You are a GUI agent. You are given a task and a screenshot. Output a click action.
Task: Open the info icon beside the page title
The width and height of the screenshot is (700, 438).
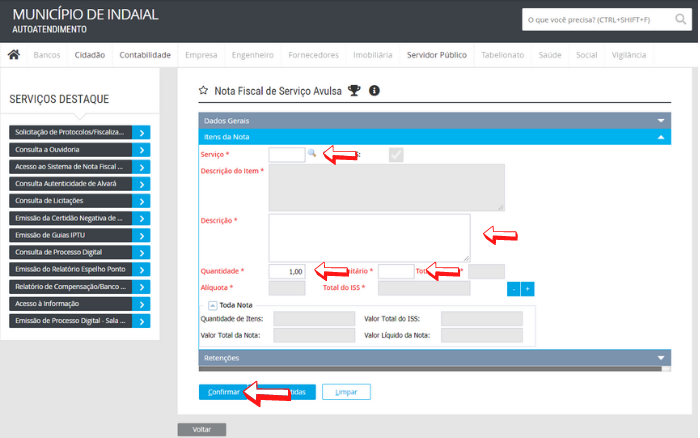pyautogui.click(x=374, y=90)
